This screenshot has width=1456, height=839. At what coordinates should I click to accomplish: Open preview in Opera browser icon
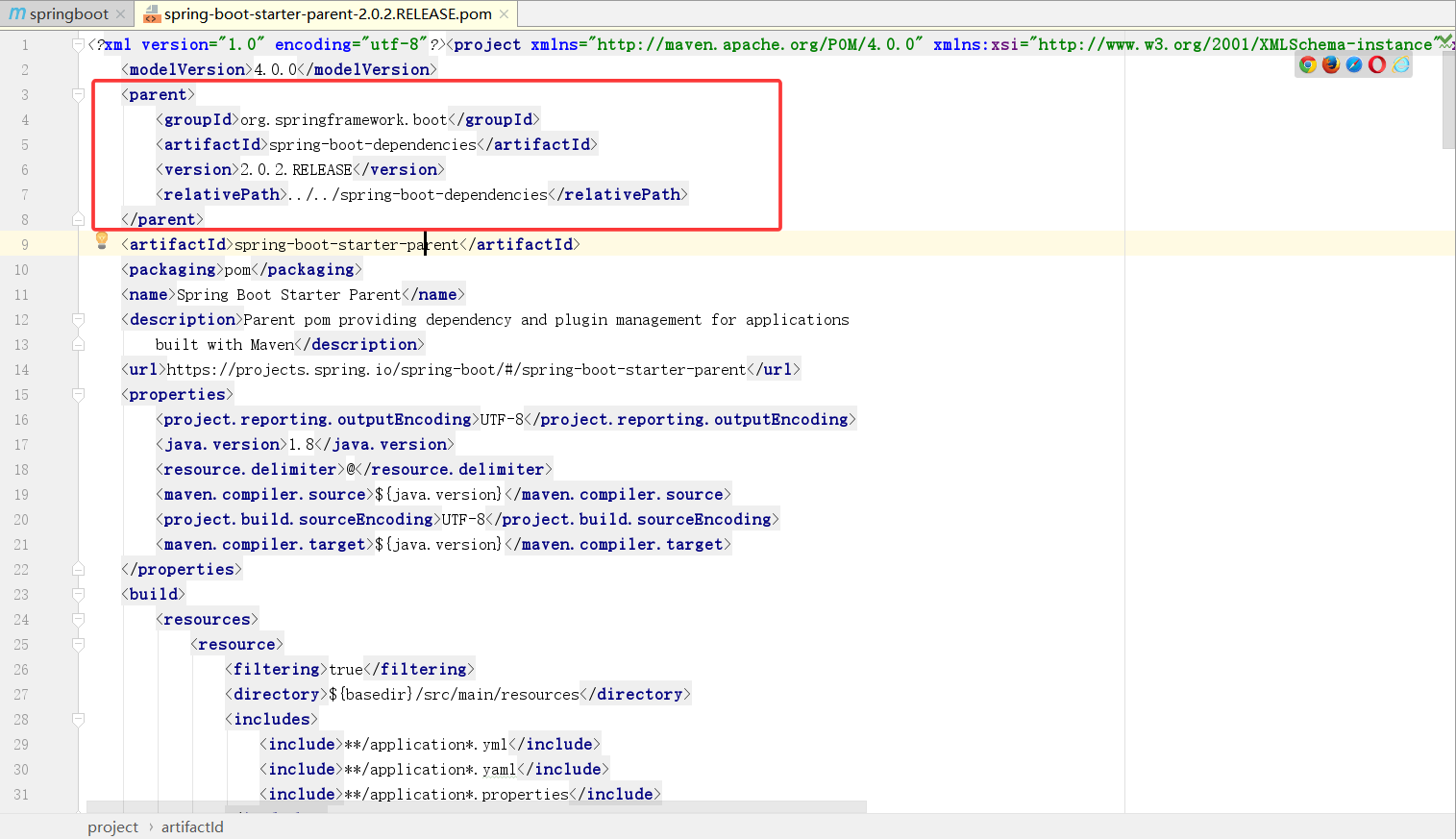coord(1377,64)
